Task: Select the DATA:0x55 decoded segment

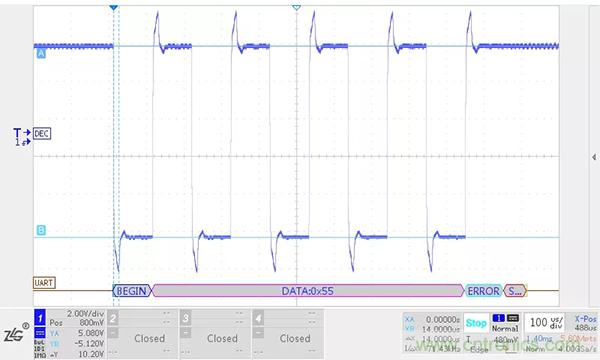Action: (x=308, y=291)
